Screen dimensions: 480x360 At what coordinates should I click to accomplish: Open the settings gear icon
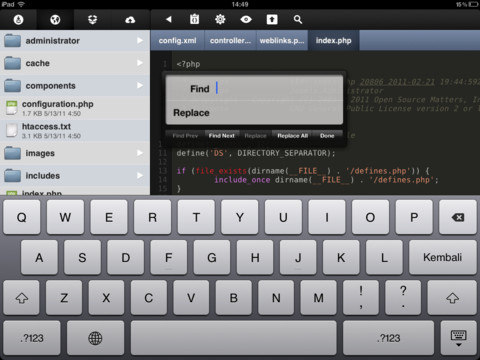(x=220, y=19)
